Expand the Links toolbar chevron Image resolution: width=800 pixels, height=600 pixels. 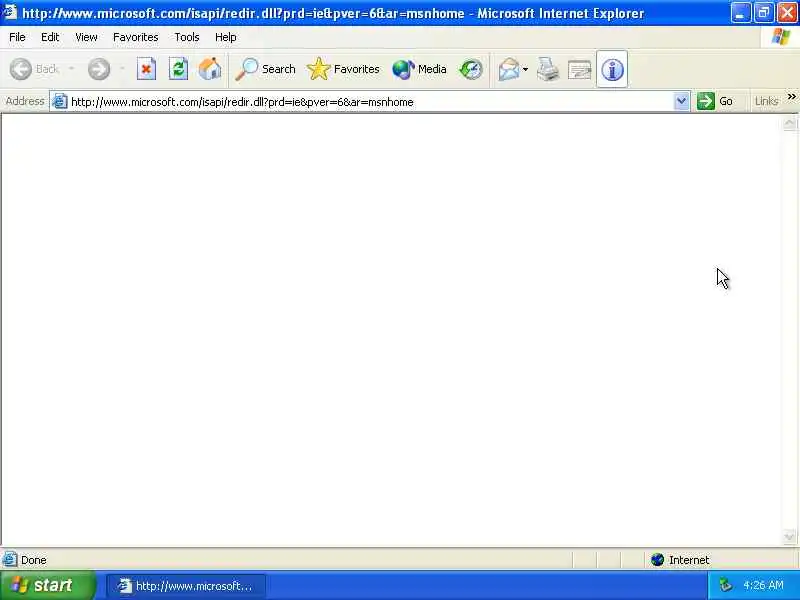pyautogui.click(x=791, y=96)
